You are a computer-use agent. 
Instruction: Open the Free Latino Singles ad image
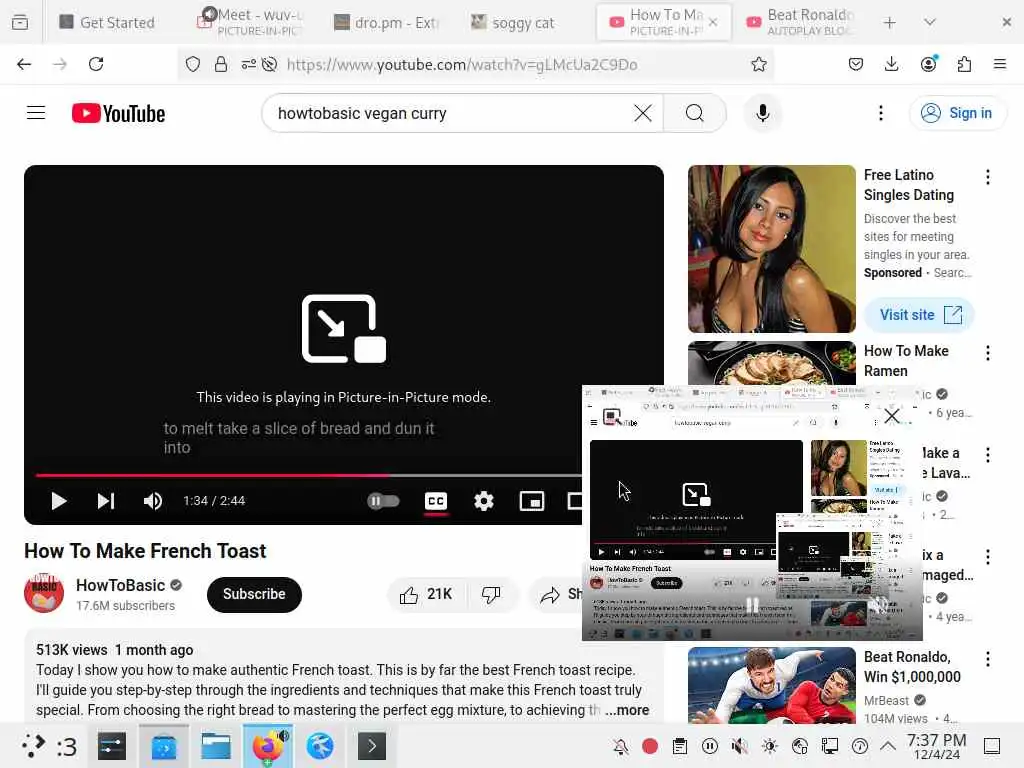coord(771,249)
